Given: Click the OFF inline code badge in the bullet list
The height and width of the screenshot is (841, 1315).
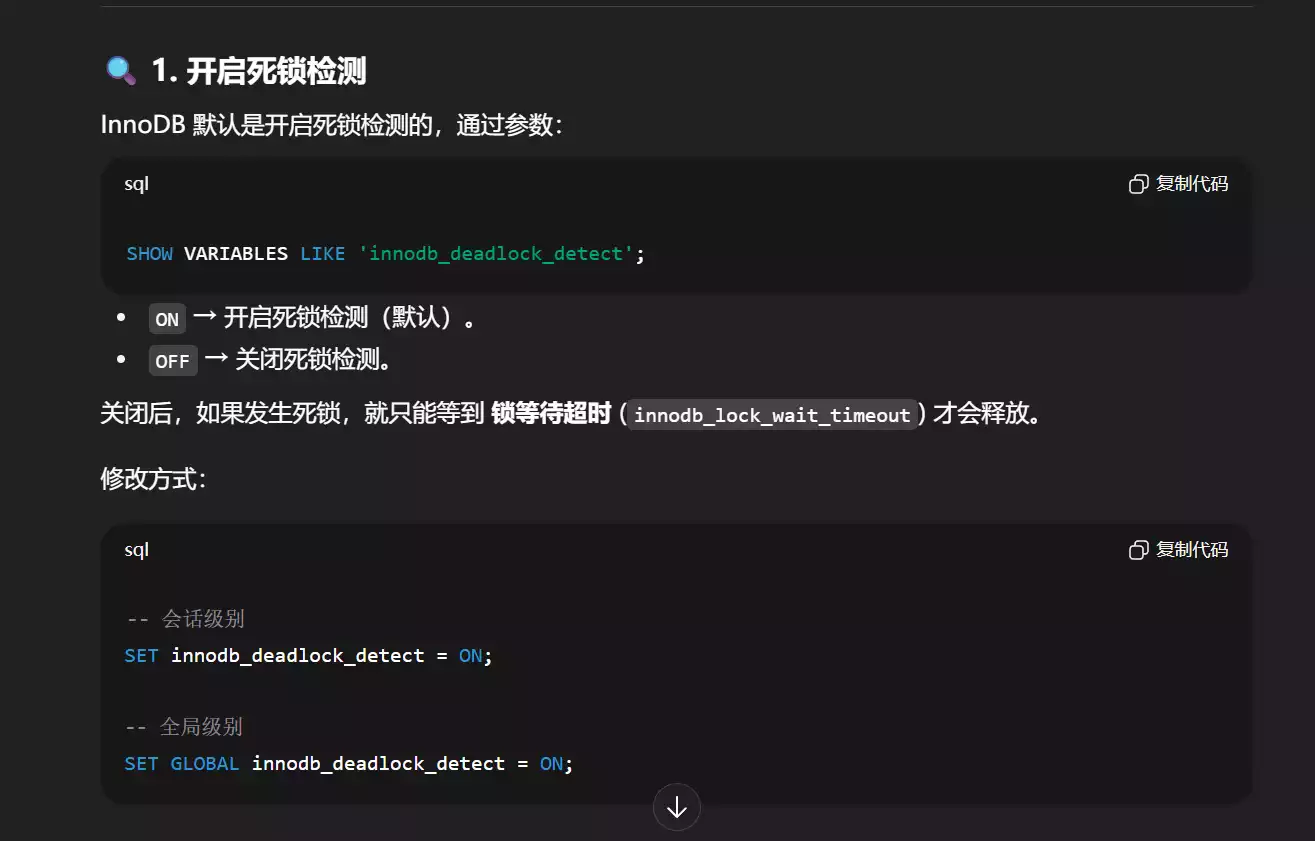Looking at the screenshot, I should [x=172, y=361].
